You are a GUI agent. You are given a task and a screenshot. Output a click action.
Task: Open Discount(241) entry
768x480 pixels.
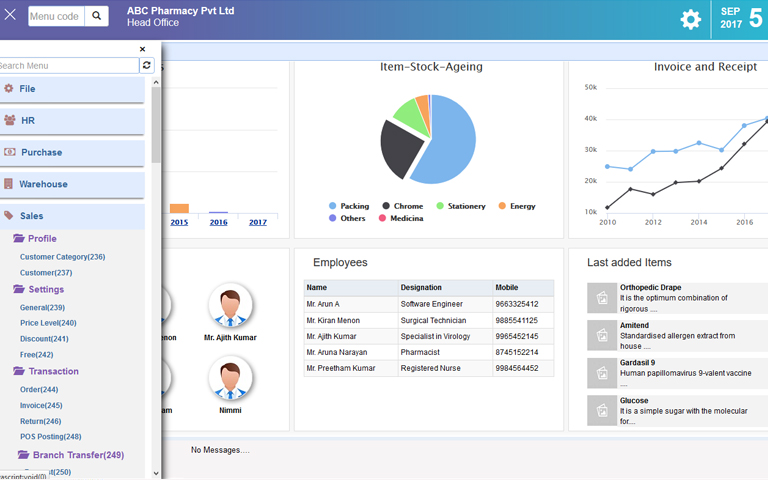[x=44, y=339]
